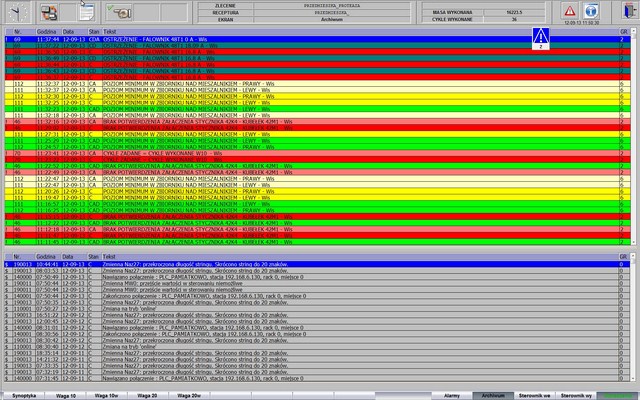The image size is (640, 400).
Task: Select system log row at 08:03:53
Action: click(318, 271)
